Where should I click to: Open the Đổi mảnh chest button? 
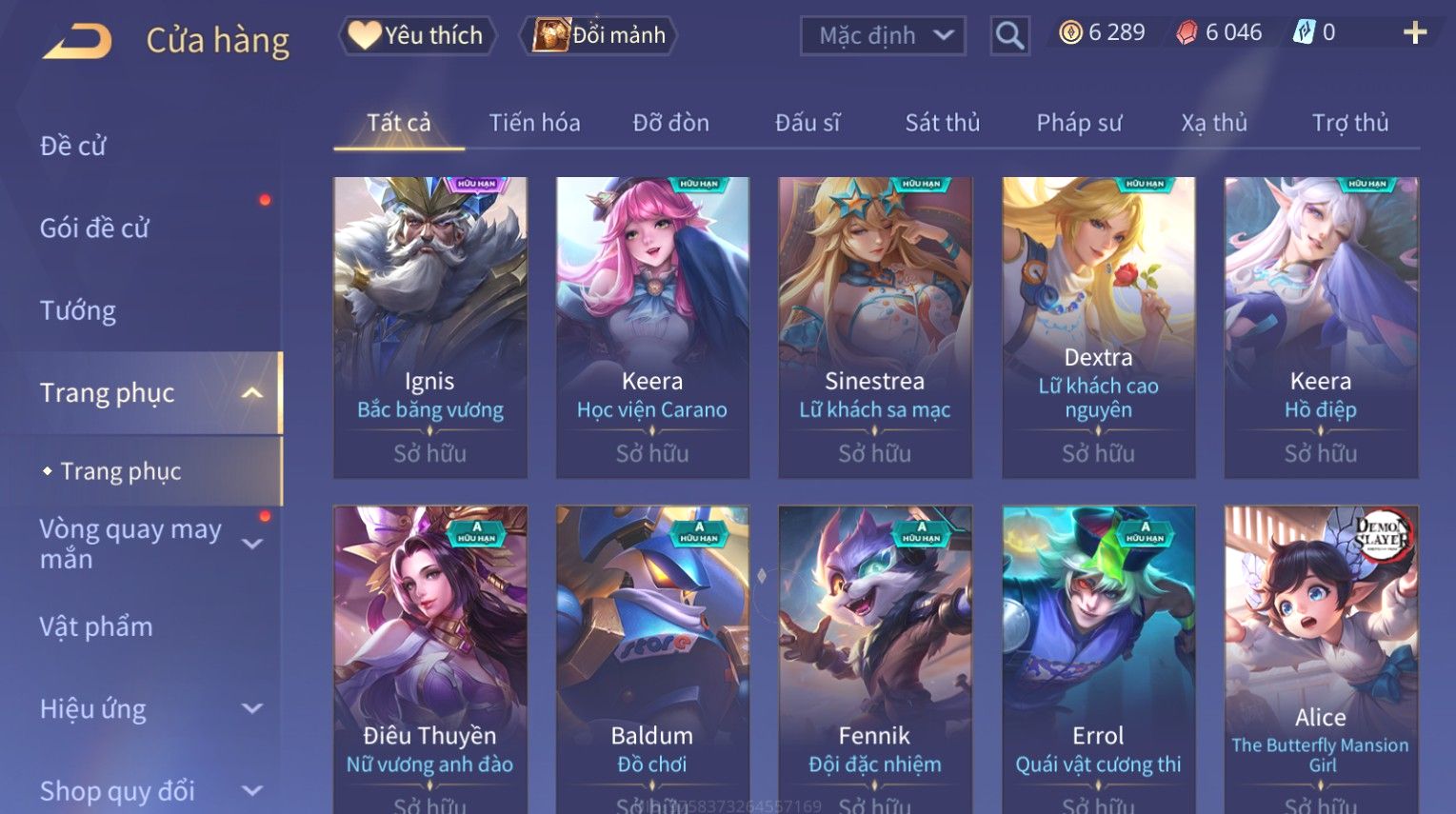[x=599, y=35]
